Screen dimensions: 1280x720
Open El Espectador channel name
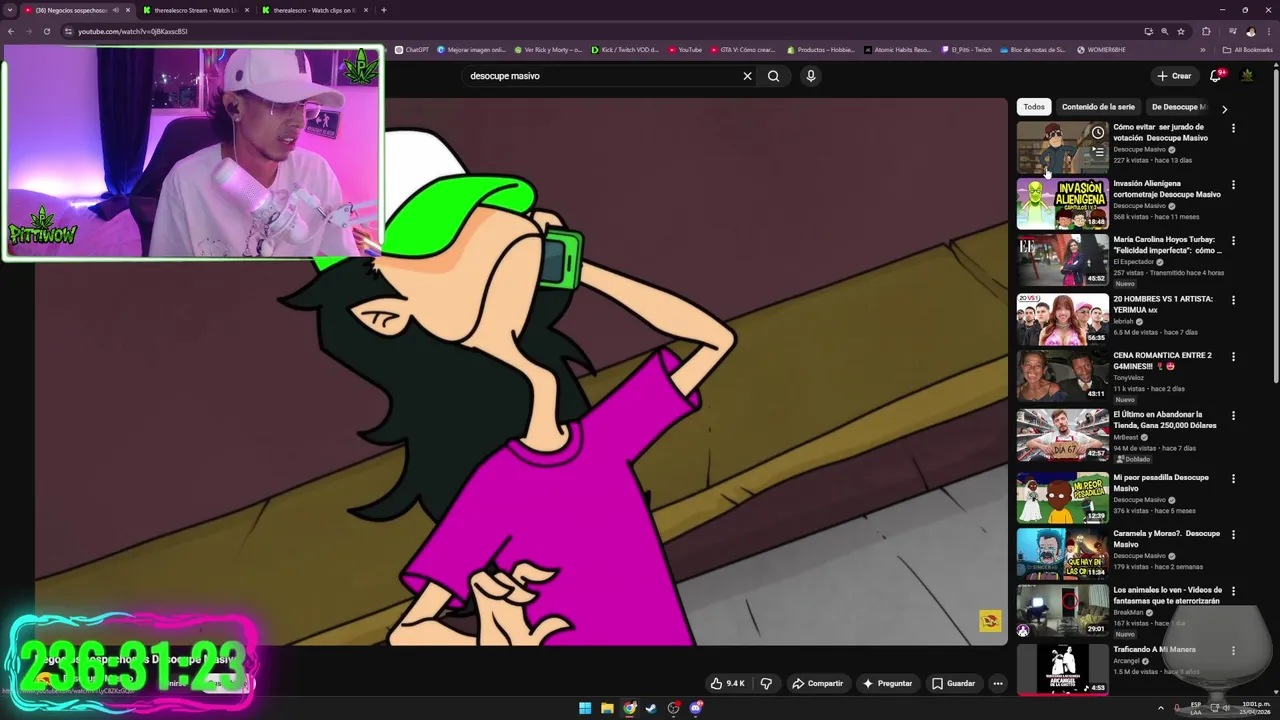pos(1134,262)
